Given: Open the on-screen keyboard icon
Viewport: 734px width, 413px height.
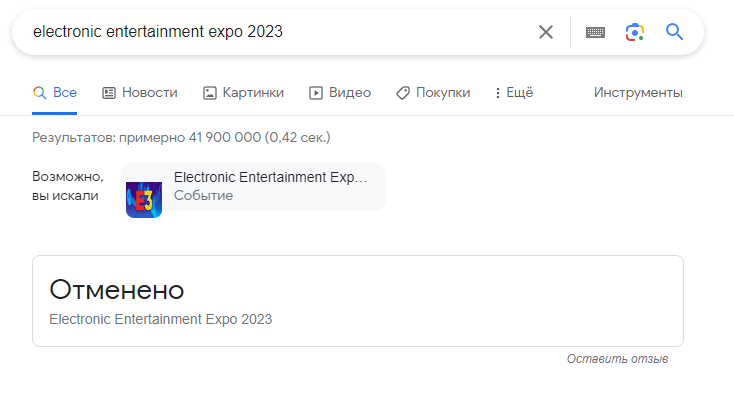Looking at the screenshot, I should tap(595, 32).
